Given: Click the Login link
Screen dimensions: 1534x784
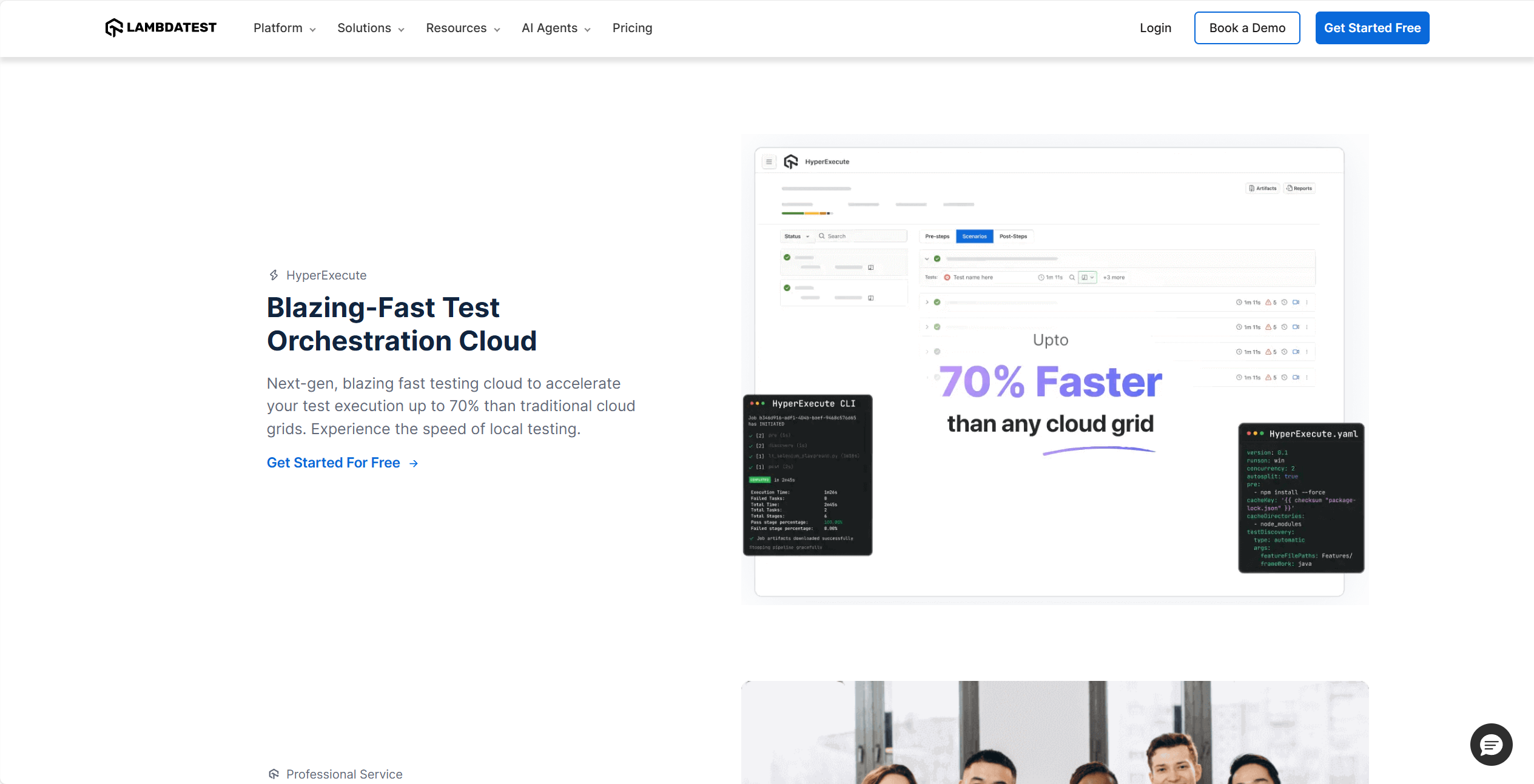Looking at the screenshot, I should [x=1155, y=28].
